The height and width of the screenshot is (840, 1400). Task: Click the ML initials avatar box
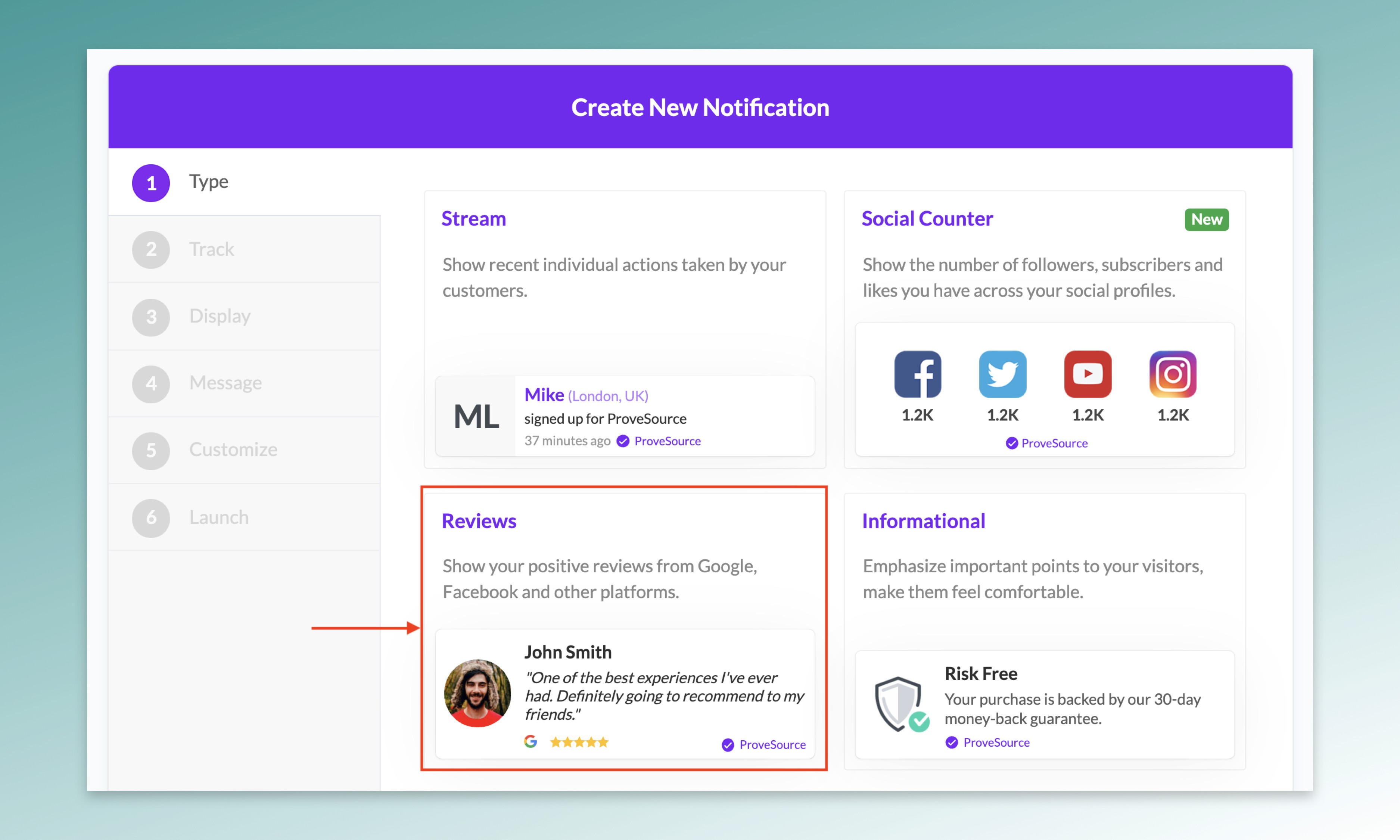pos(476,417)
